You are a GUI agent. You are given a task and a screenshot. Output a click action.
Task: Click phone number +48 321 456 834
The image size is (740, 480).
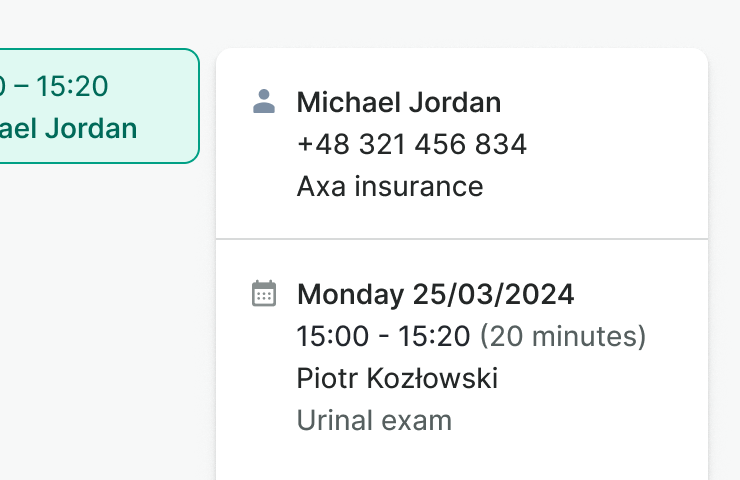coord(411,144)
